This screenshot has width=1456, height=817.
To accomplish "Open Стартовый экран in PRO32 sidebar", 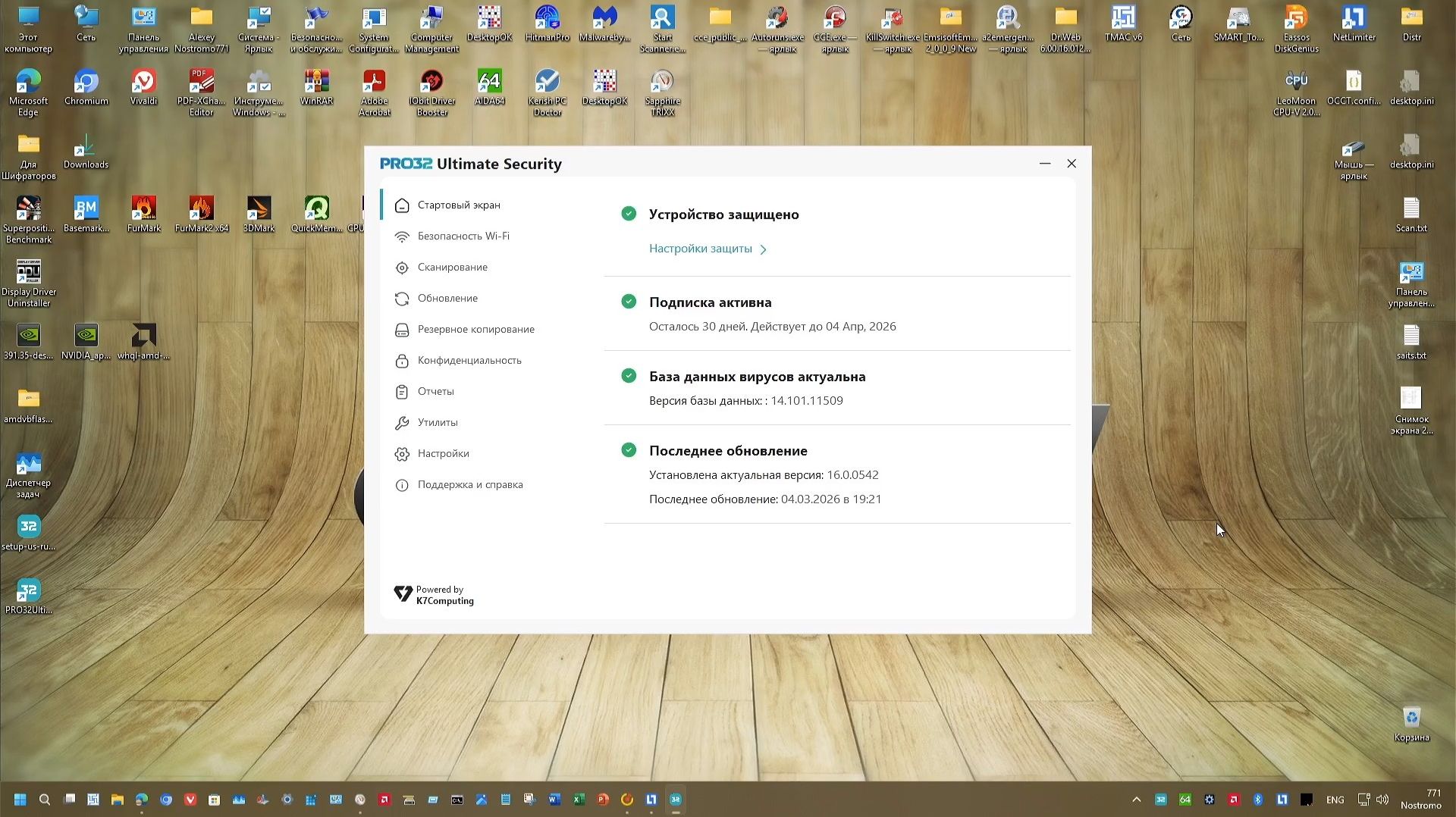I will [458, 205].
